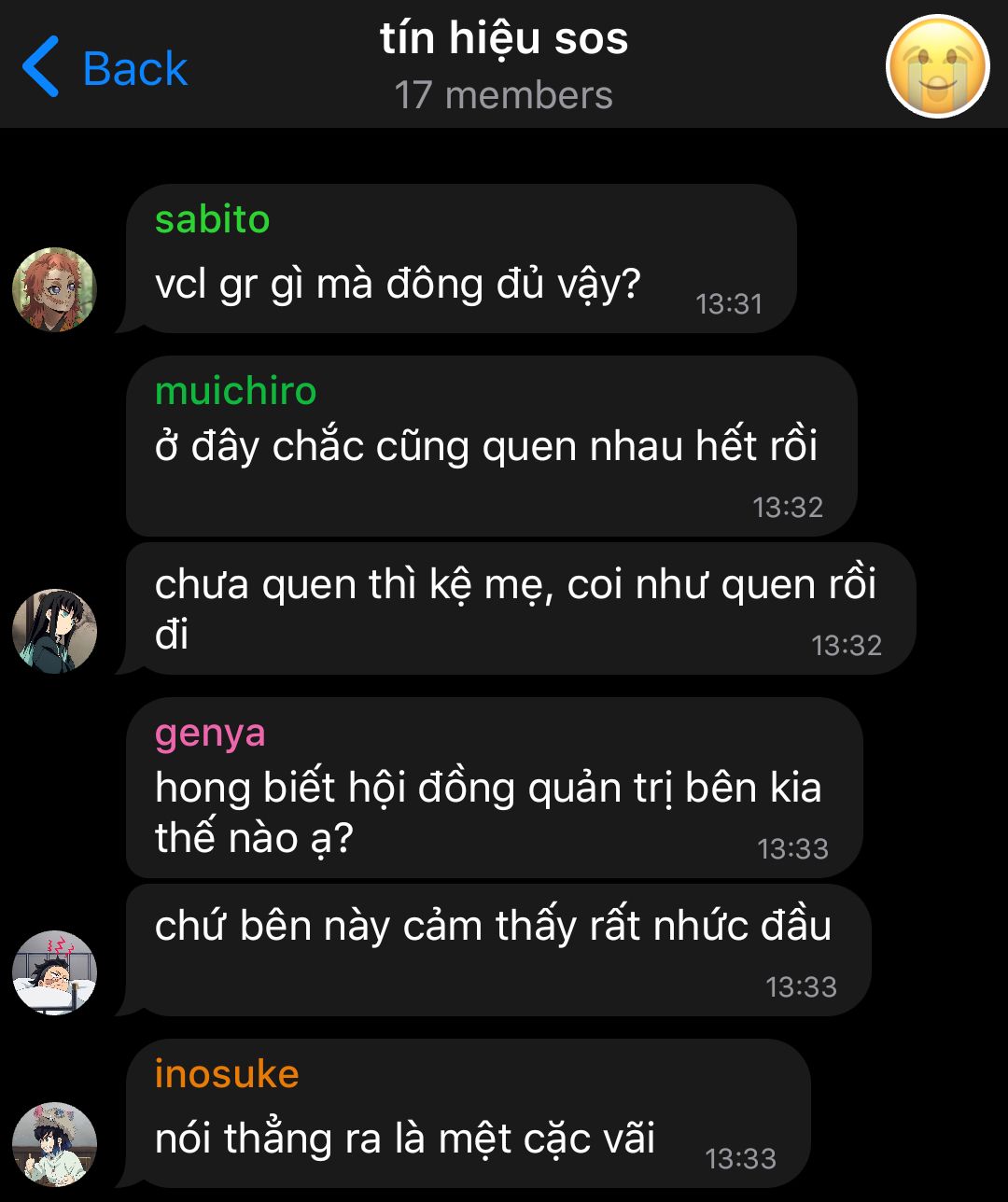Image resolution: width=1008 pixels, height=1202 pixels.
Task: Tap the green sabito sender name
Action: (x=213, y=219)
